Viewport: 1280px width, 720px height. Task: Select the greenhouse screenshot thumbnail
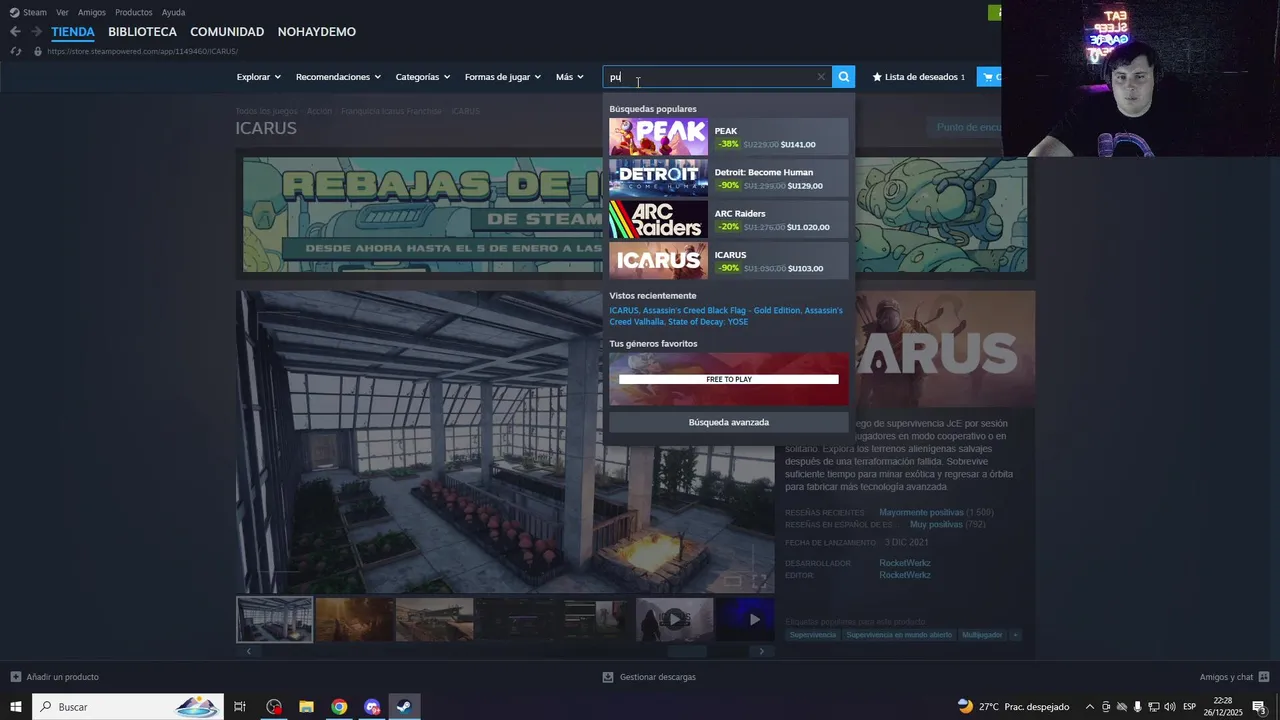click(x=274, y=620)
